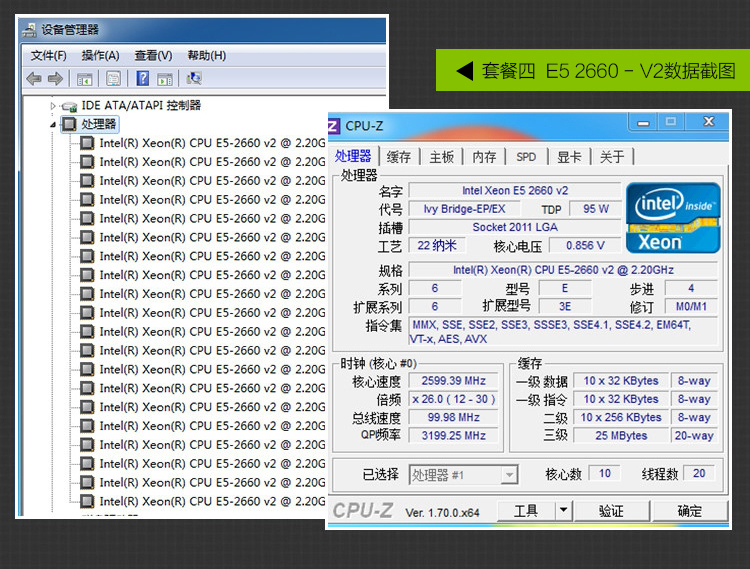
Task: Click the 名字 field Intel Xeon E5 2660 v2
Action: [515, 191]
